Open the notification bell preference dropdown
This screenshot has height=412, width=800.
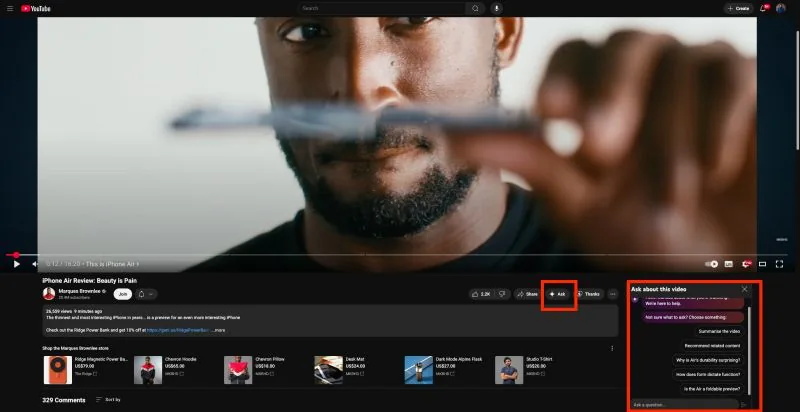coord(146,294)
